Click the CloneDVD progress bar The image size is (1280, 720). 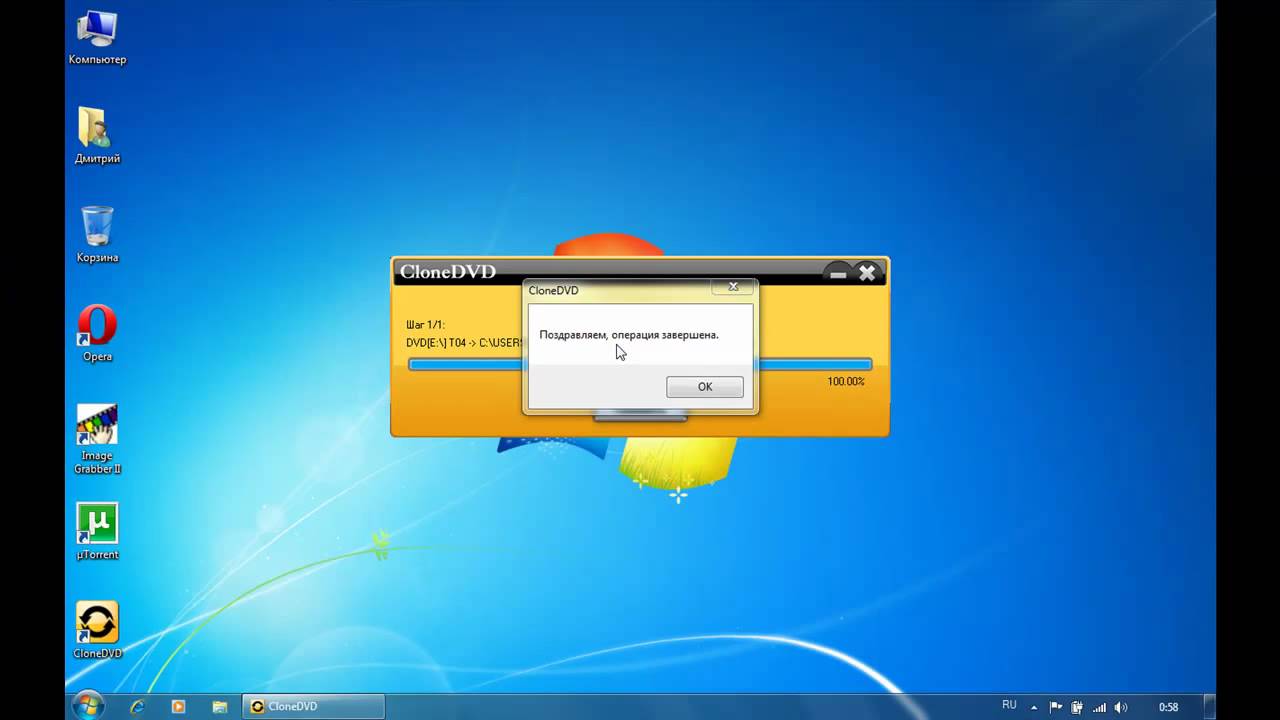point(640,364)
